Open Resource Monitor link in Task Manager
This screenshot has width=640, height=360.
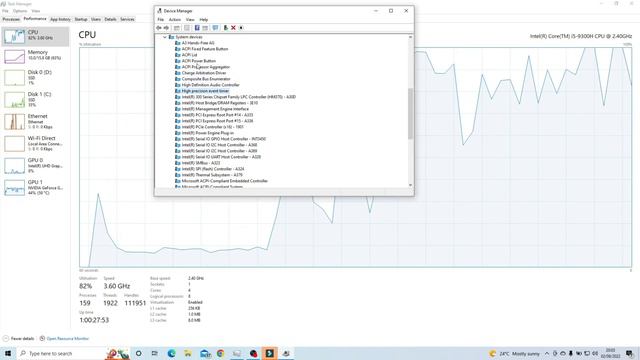tap(64, 339)
